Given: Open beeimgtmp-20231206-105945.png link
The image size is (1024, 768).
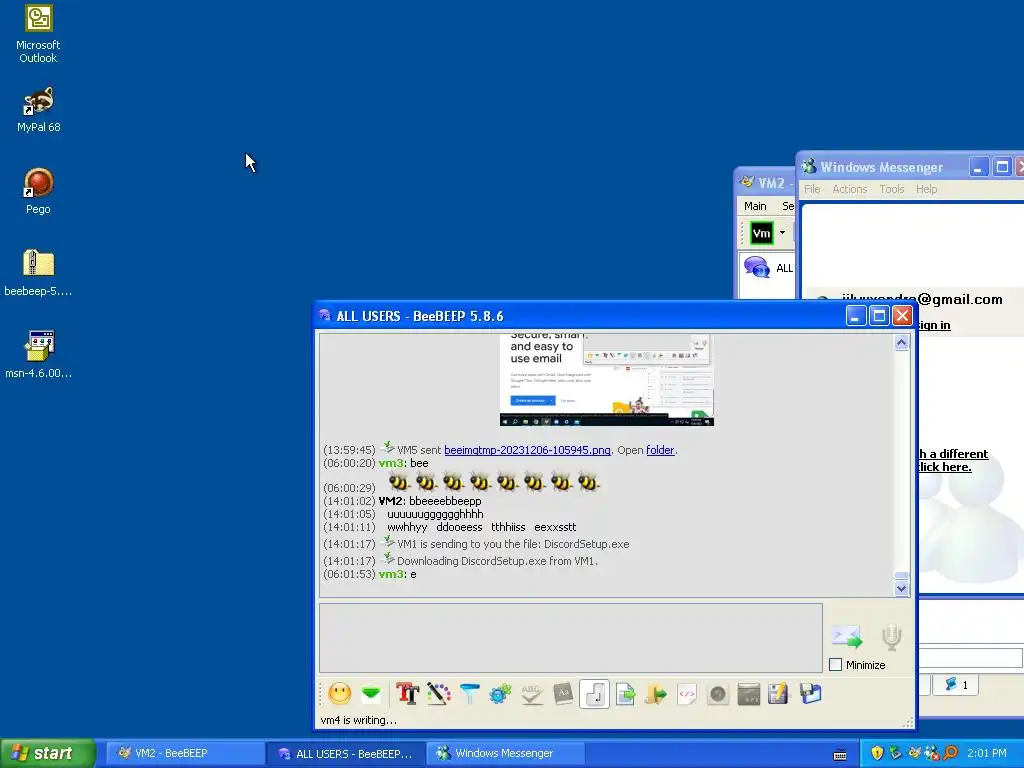Looking at the screenshot, I should coord(527,450).
